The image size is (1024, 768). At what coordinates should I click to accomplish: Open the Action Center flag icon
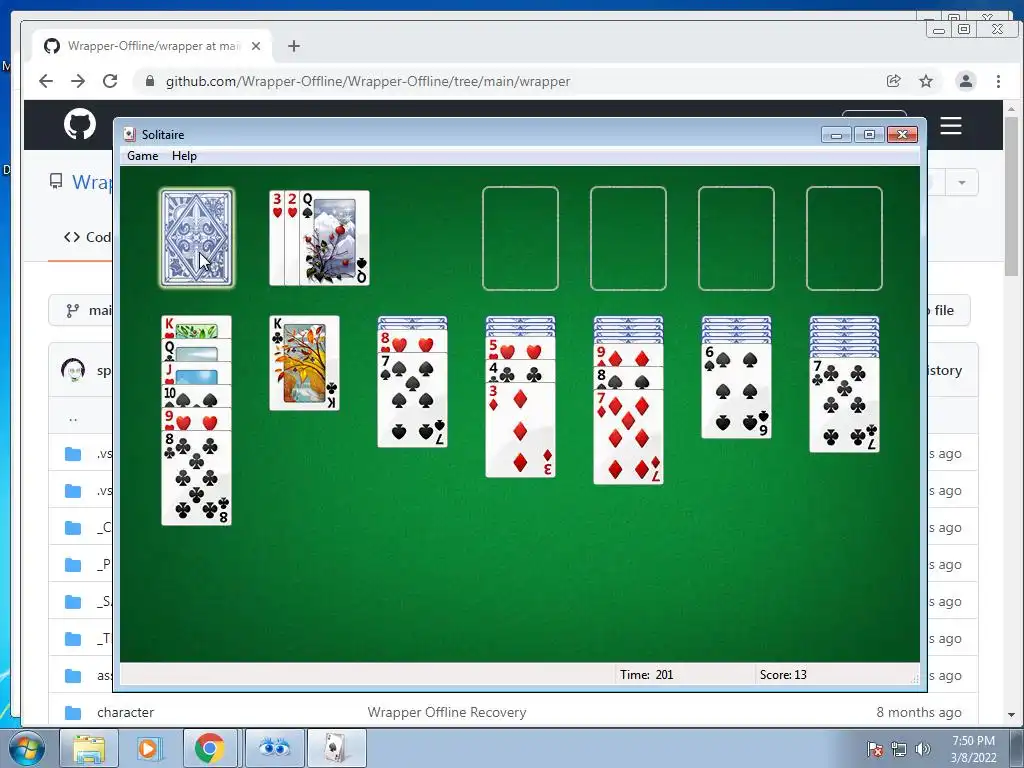click(875, 749)
